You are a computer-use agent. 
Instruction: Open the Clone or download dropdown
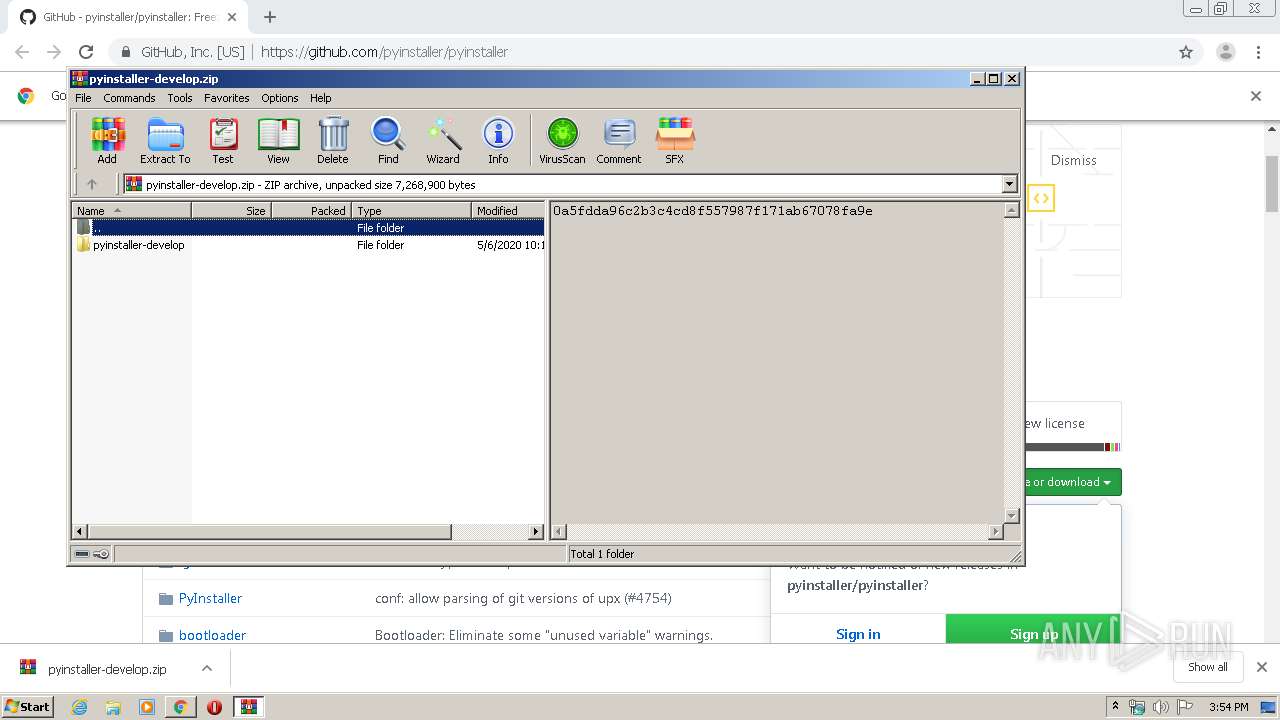click(1072, 482)
